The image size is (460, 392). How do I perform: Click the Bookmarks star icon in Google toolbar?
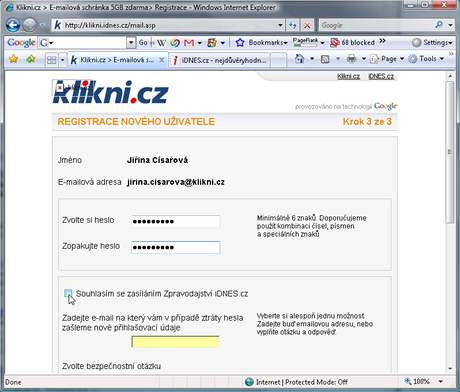[x=240, y=42]
